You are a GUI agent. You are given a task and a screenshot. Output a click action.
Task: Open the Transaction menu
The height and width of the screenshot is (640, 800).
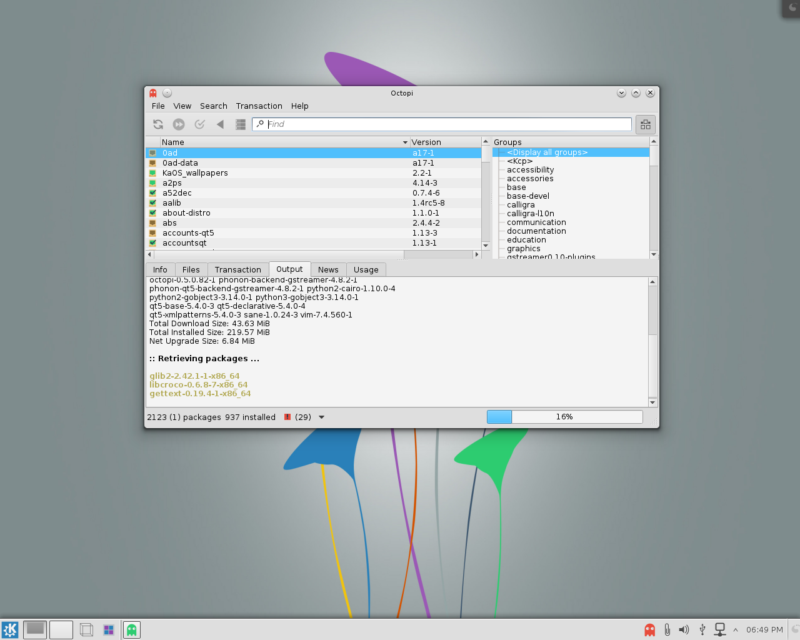259,106
